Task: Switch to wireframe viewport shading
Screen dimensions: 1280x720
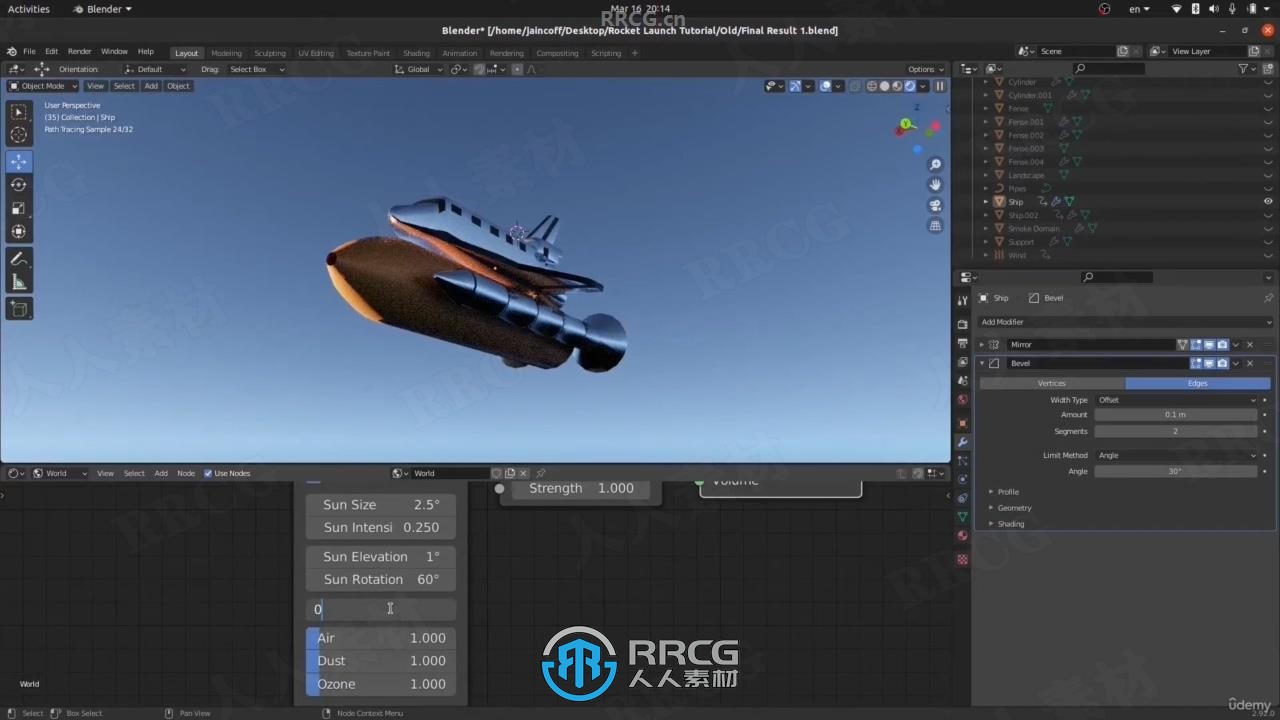Action: pyautogui.click(x=872, y=86)
